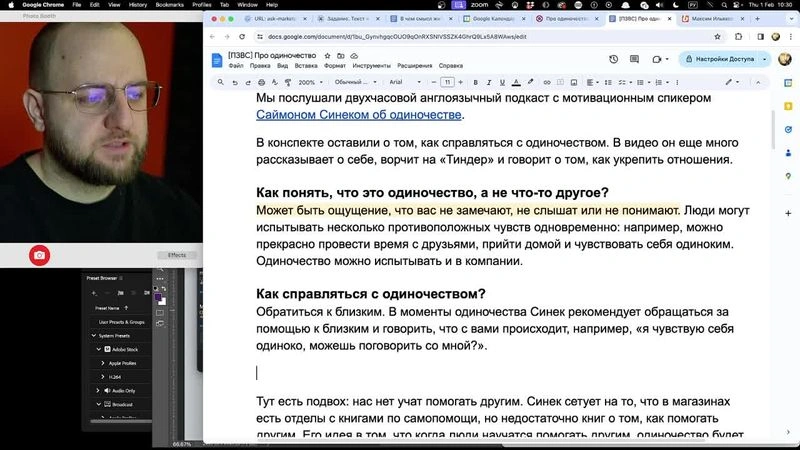Viewport: 800px width, 450px height.
Task: Reload the current page
Action: pyautogui.click(x=242, y=37)
